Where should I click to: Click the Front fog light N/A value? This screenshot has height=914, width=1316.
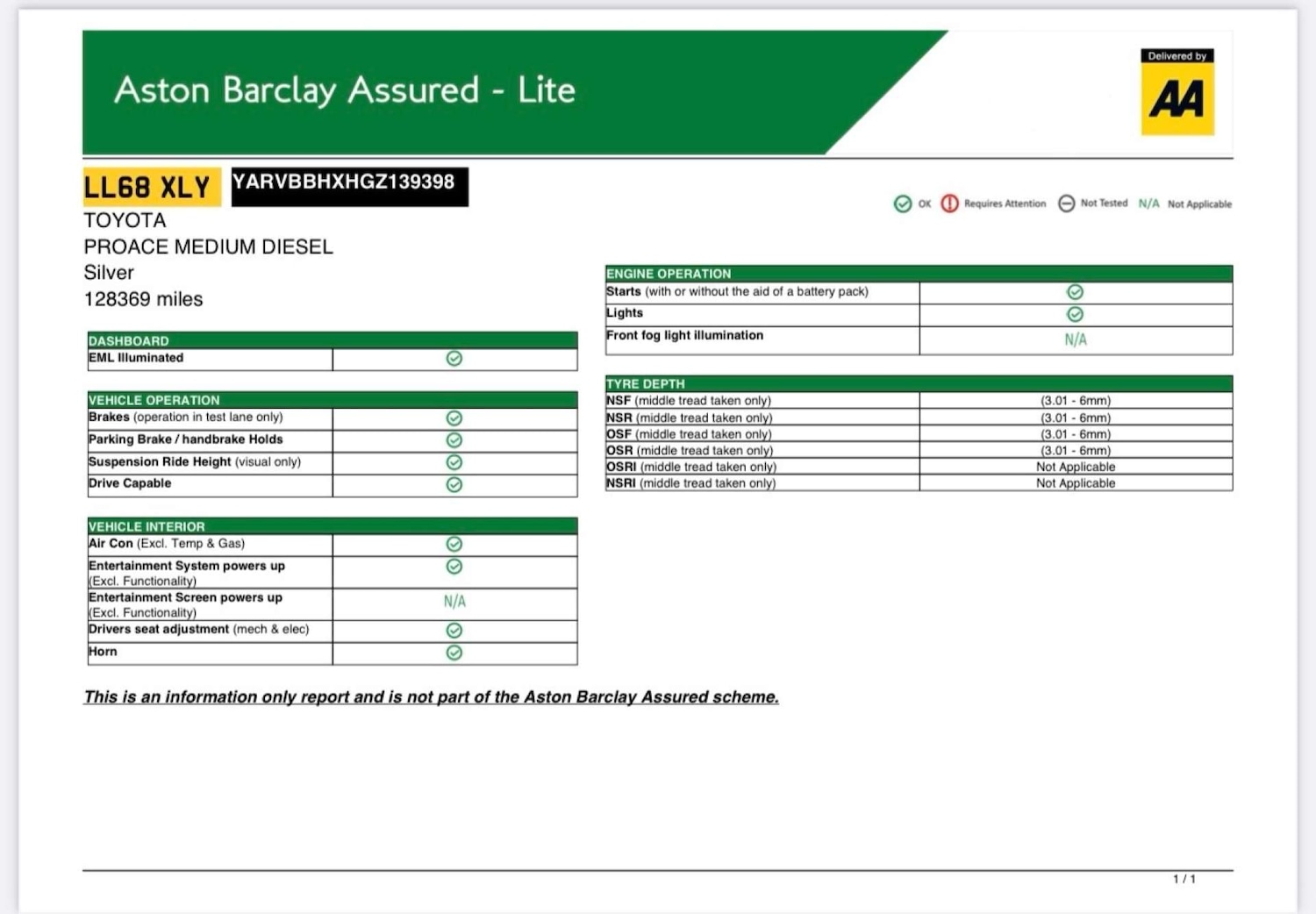tap(1075, 340)
